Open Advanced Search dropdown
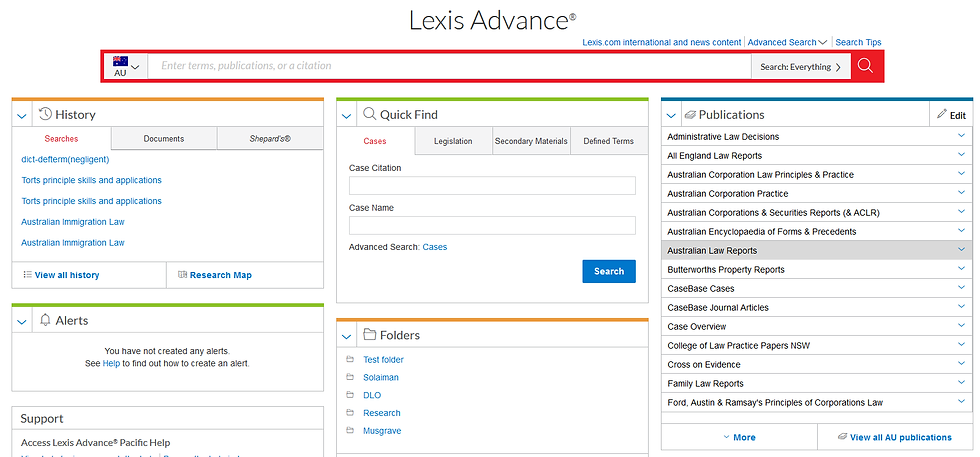This screenshot has width=980, height=457. point(787,43)
